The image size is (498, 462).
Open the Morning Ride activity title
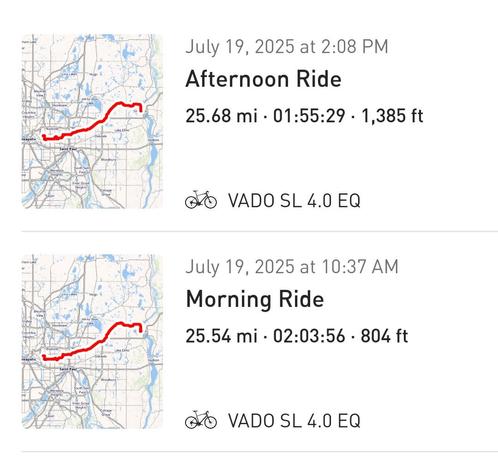coord(255,299)
